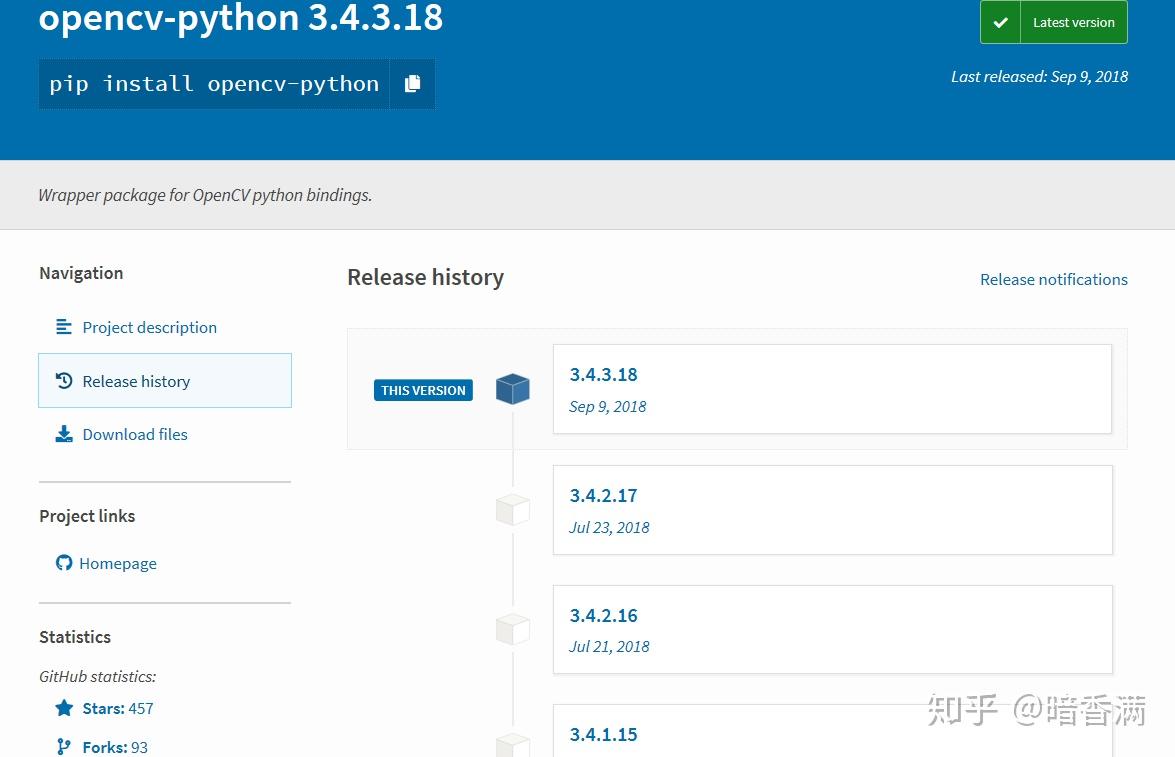Open Release notifications link
Image resolution: width=1175 pixels, height=757 pixels.
(1054, 280)
